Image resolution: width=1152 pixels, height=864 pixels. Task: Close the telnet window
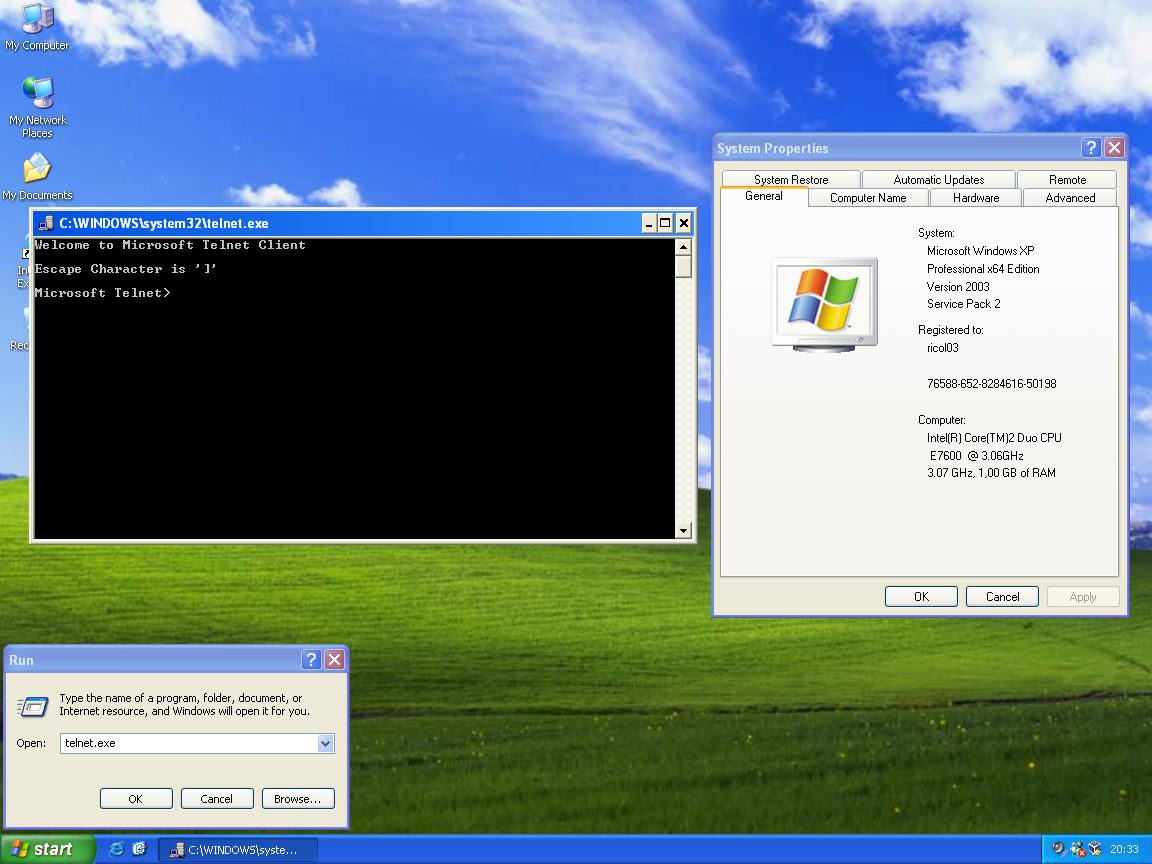coord(683,223)
